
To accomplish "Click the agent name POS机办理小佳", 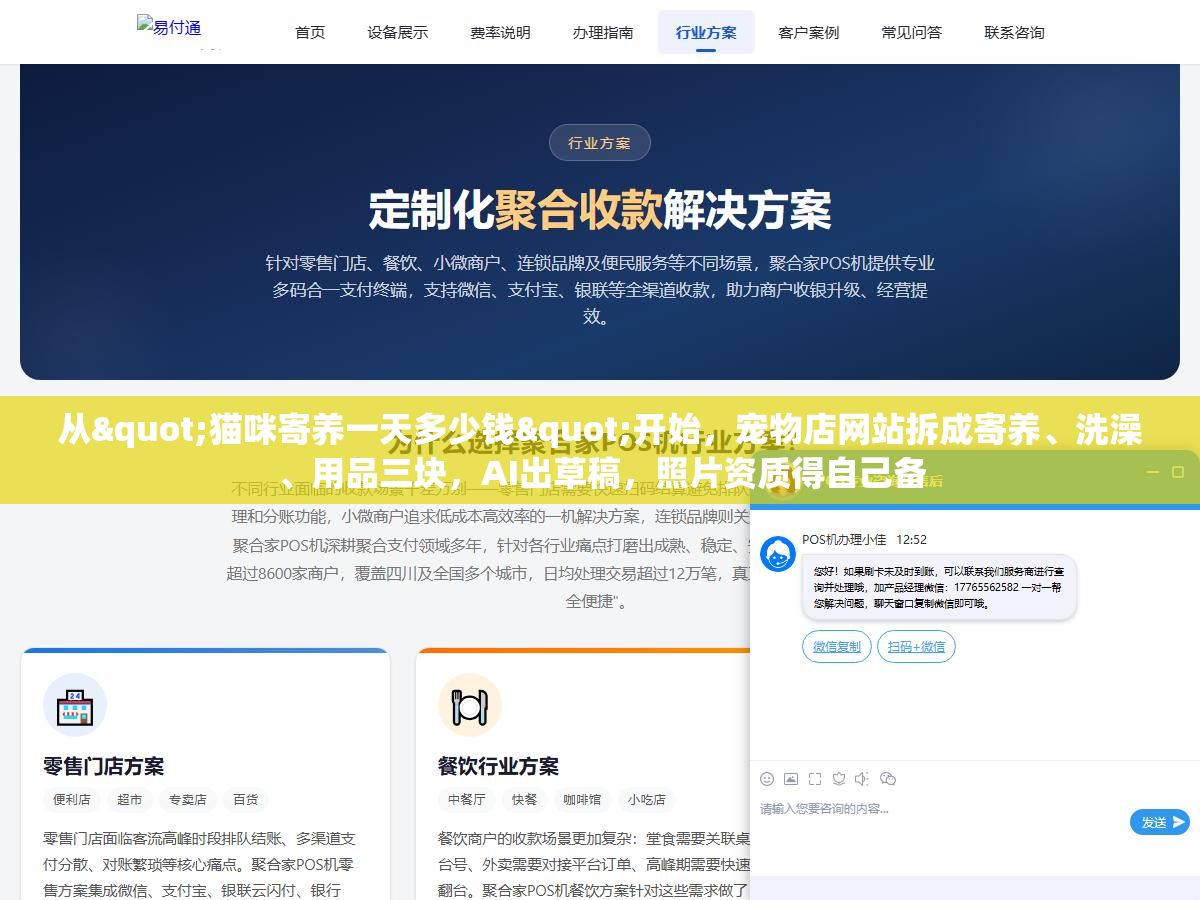I will pyautogui.click(x=844, y=539).
